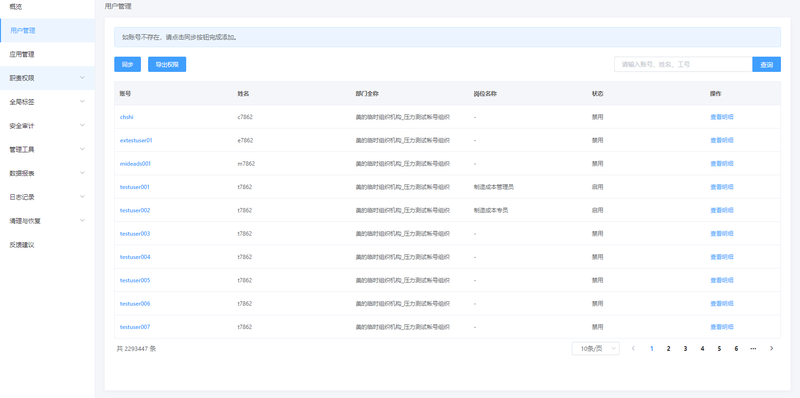
Task: Go to page 5
Action: [x=719, y=349]
